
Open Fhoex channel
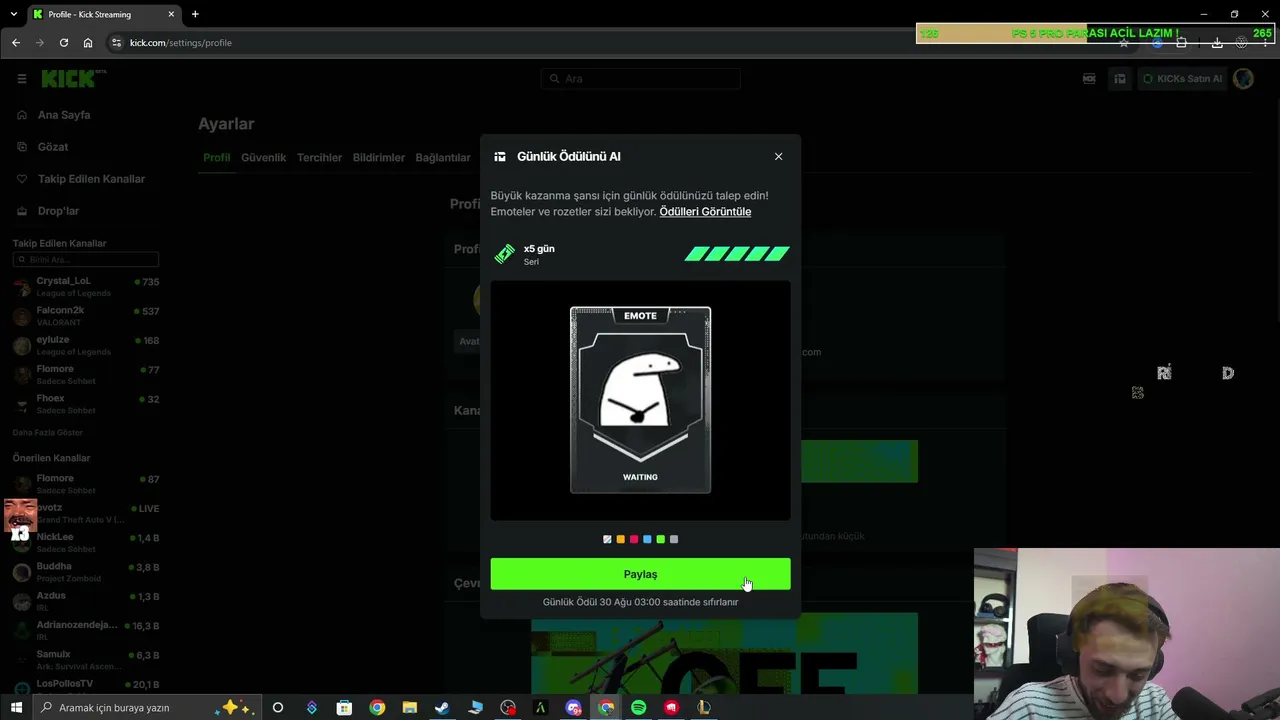point(86,404)
